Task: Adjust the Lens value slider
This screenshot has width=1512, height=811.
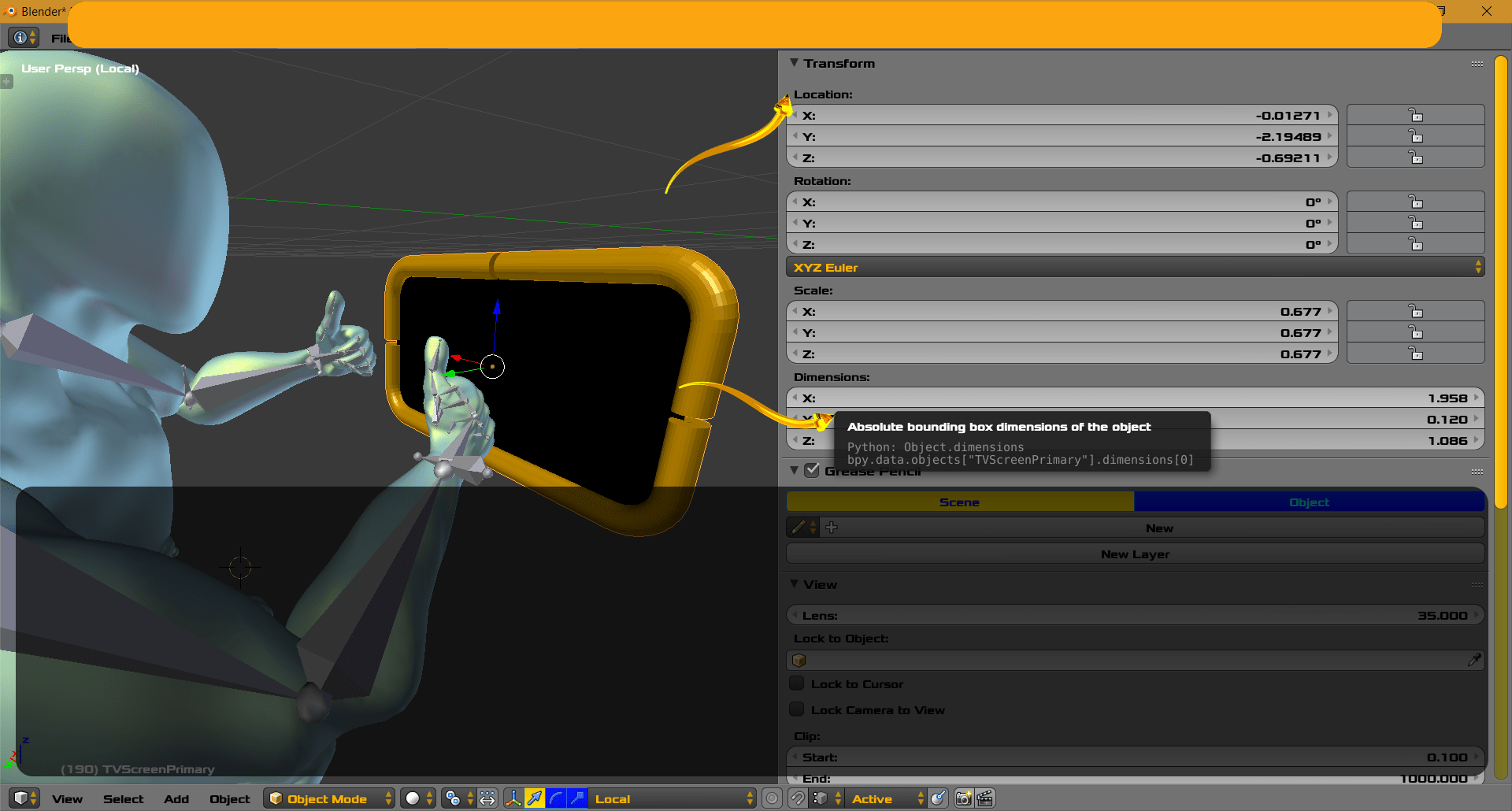Action: [x=1134, y=615]
